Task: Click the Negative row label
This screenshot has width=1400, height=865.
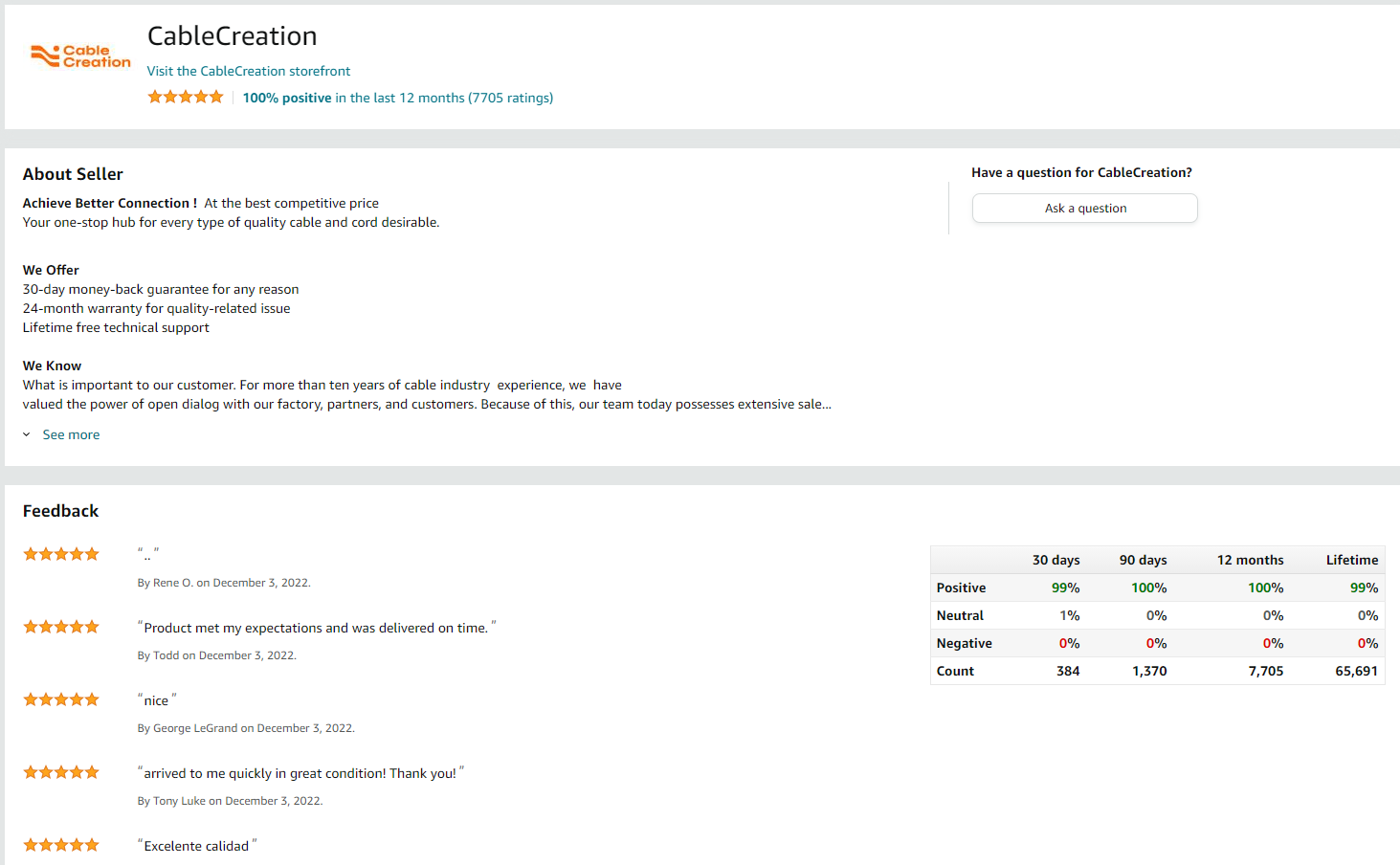Action: pyautogui.click(x=964, y=643)
